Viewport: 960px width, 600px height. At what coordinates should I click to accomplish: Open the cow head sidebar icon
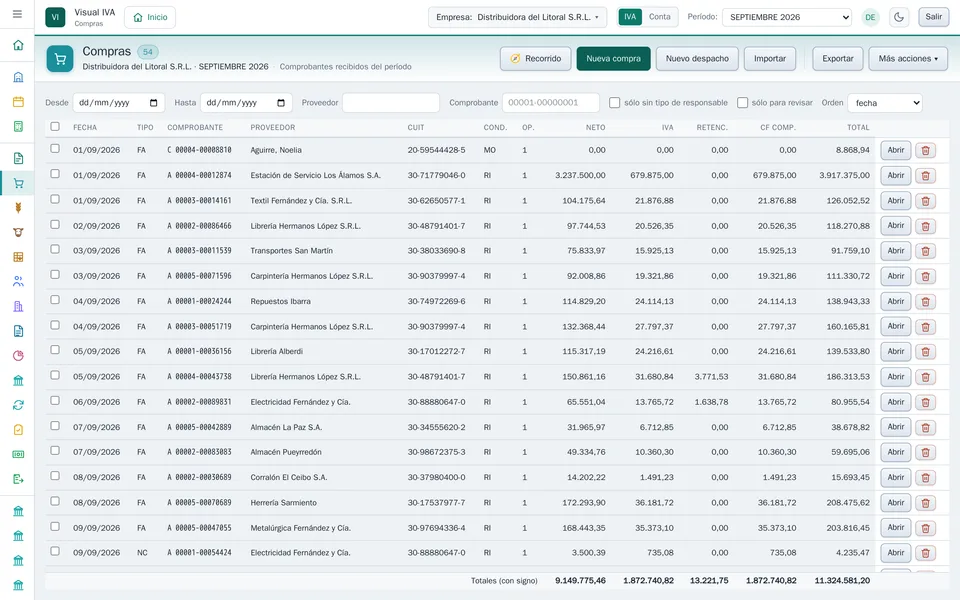click(18, 233)
